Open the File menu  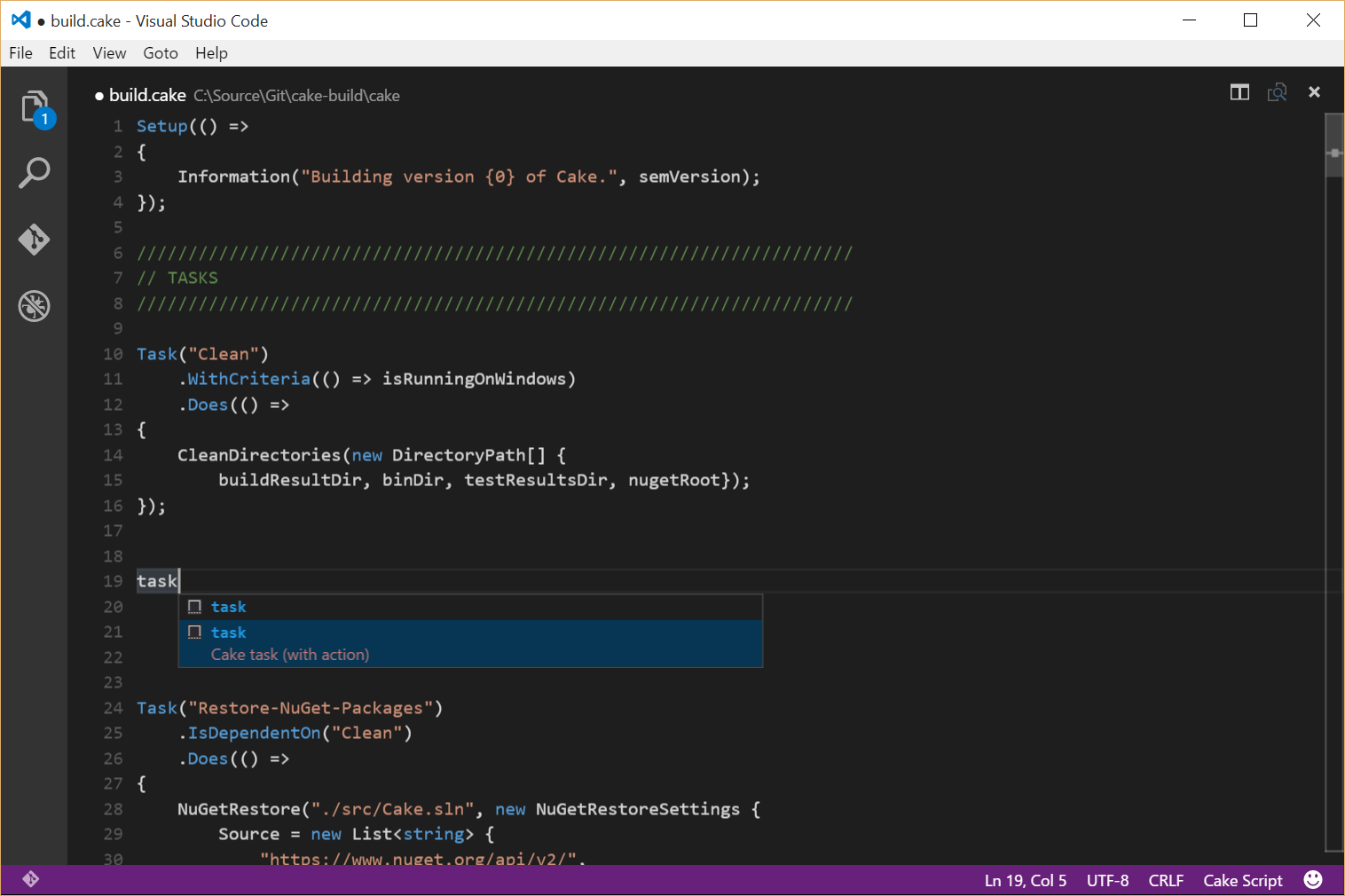pyautogui.click(x=20, y=53)
